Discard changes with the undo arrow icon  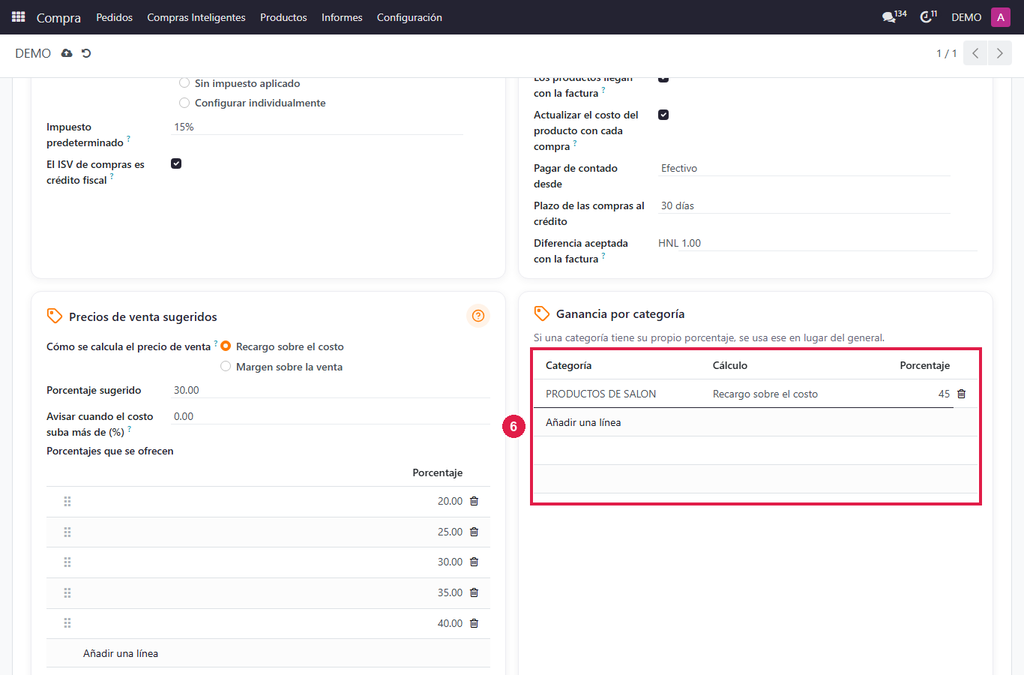pos(86,53)
